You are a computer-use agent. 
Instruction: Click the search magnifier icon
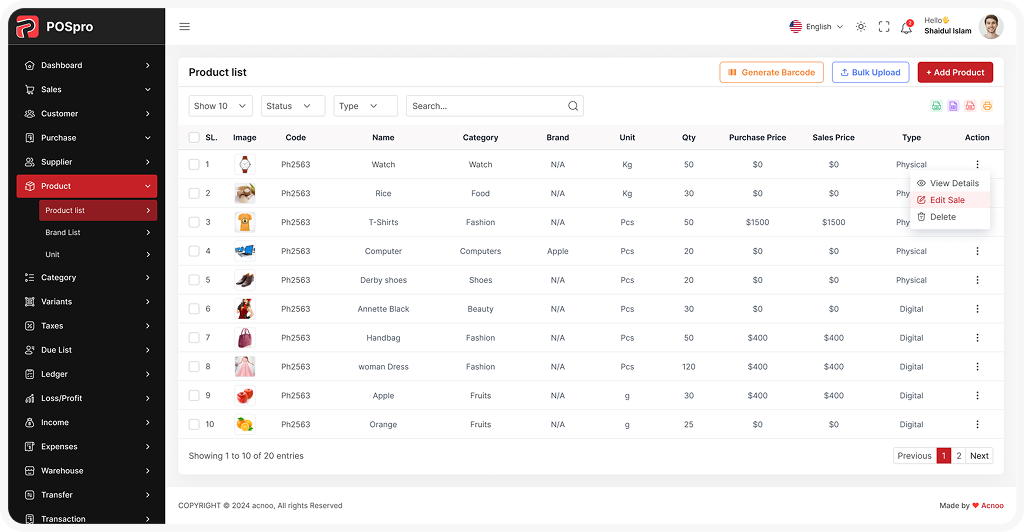tap(573, 106)
